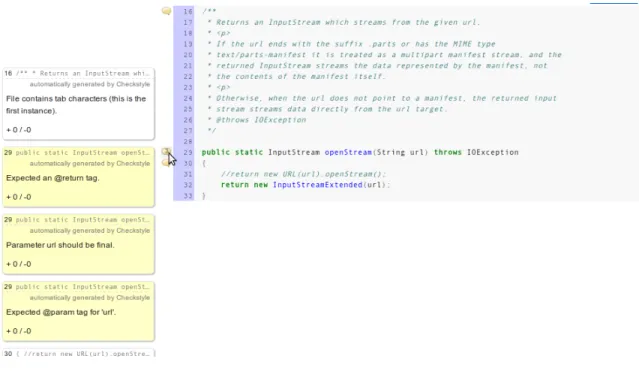This screenshot has width=639, height=371.
Task: Click line number 31 in the gutter
Action: (x=187, y=174)
